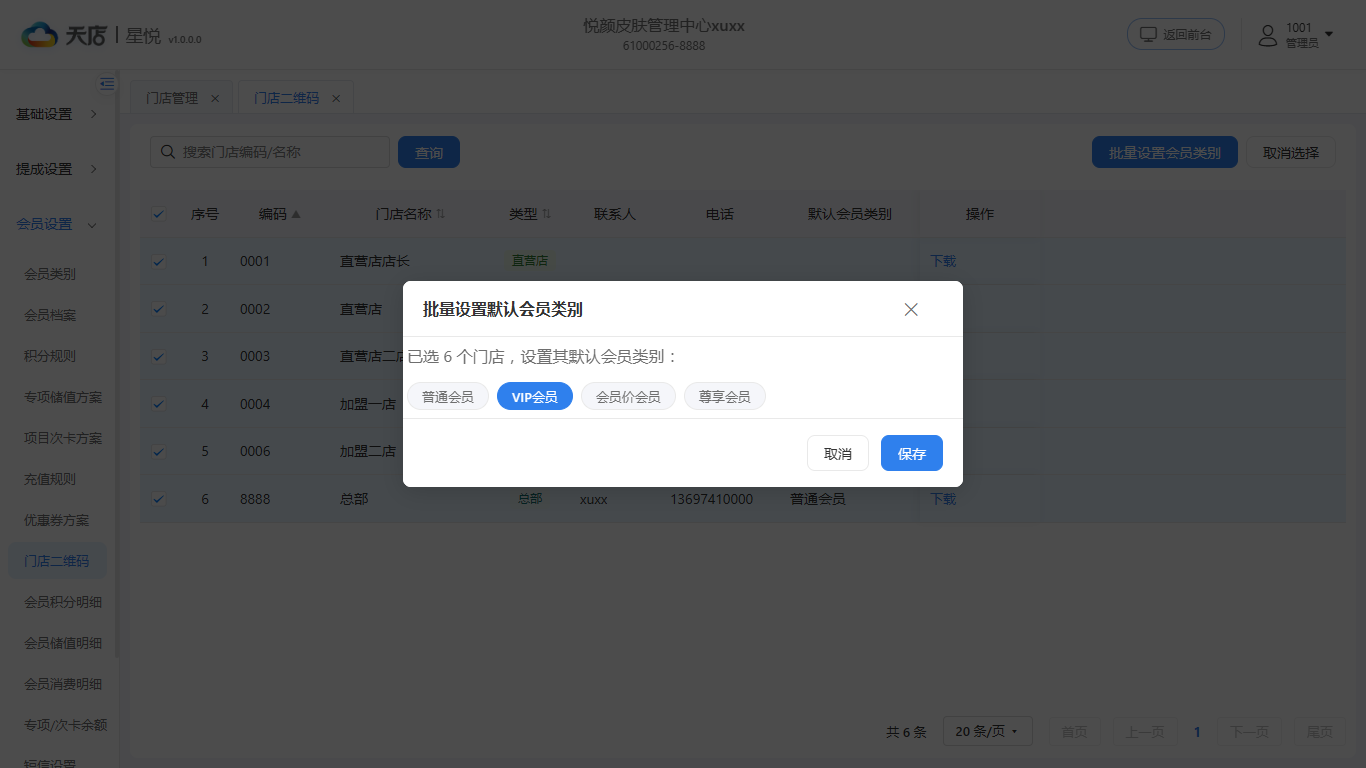
Task: Switch to the 门店二维码 tab
Action: tap(286, 98)
